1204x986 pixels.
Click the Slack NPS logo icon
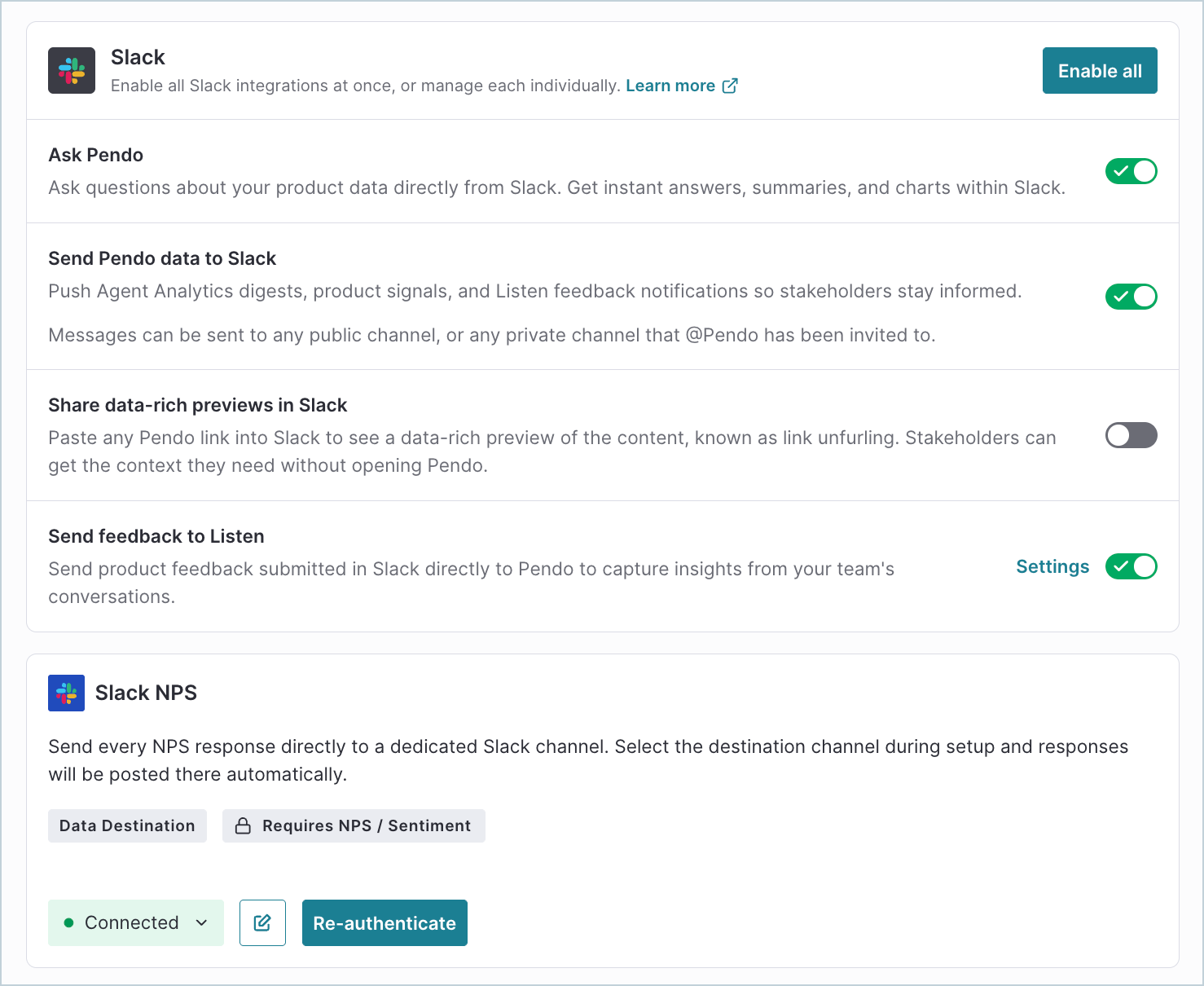pyautogui.click(x=66, y=693)
